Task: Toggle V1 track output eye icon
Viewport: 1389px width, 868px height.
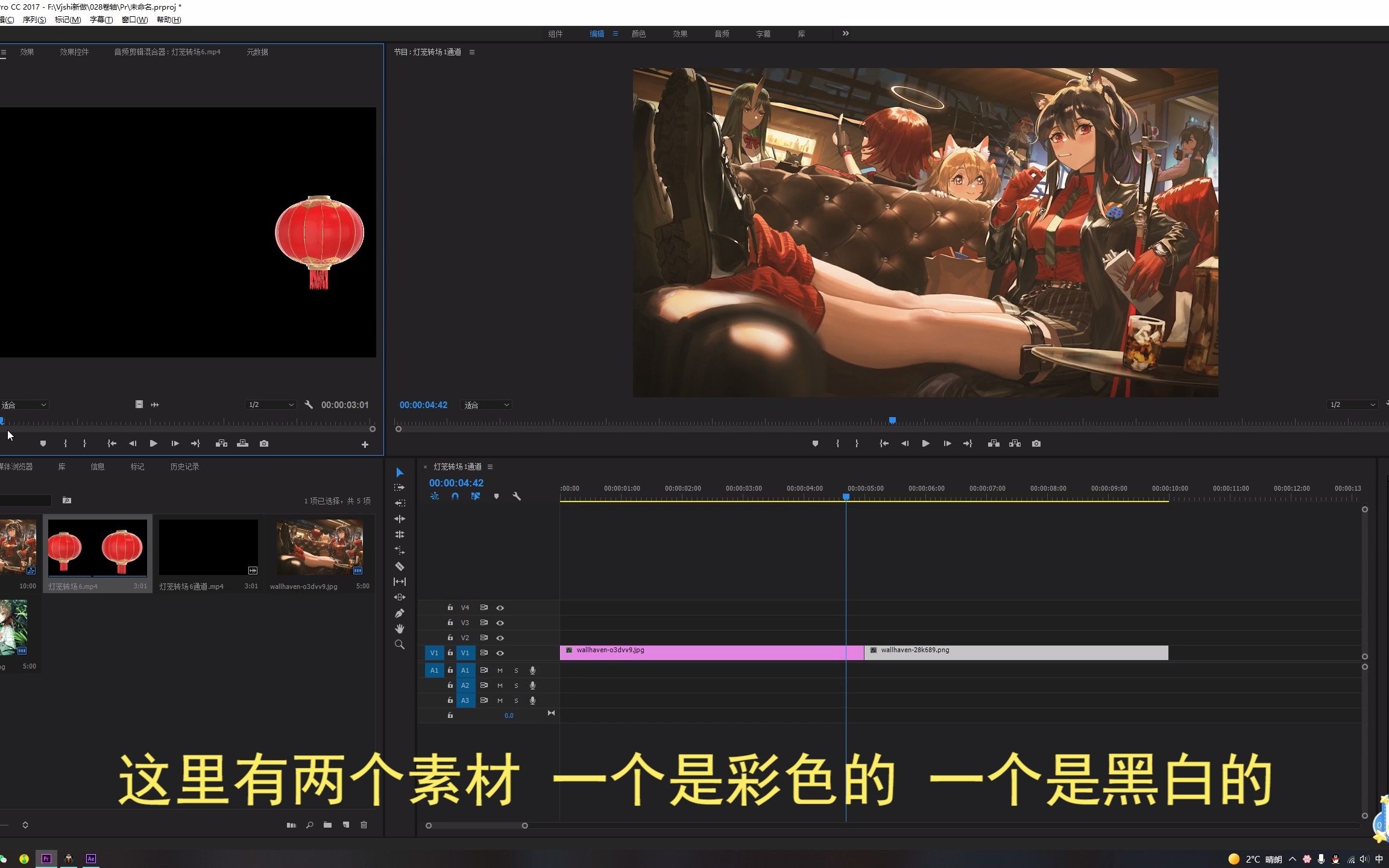Action: tap(500, 653)
